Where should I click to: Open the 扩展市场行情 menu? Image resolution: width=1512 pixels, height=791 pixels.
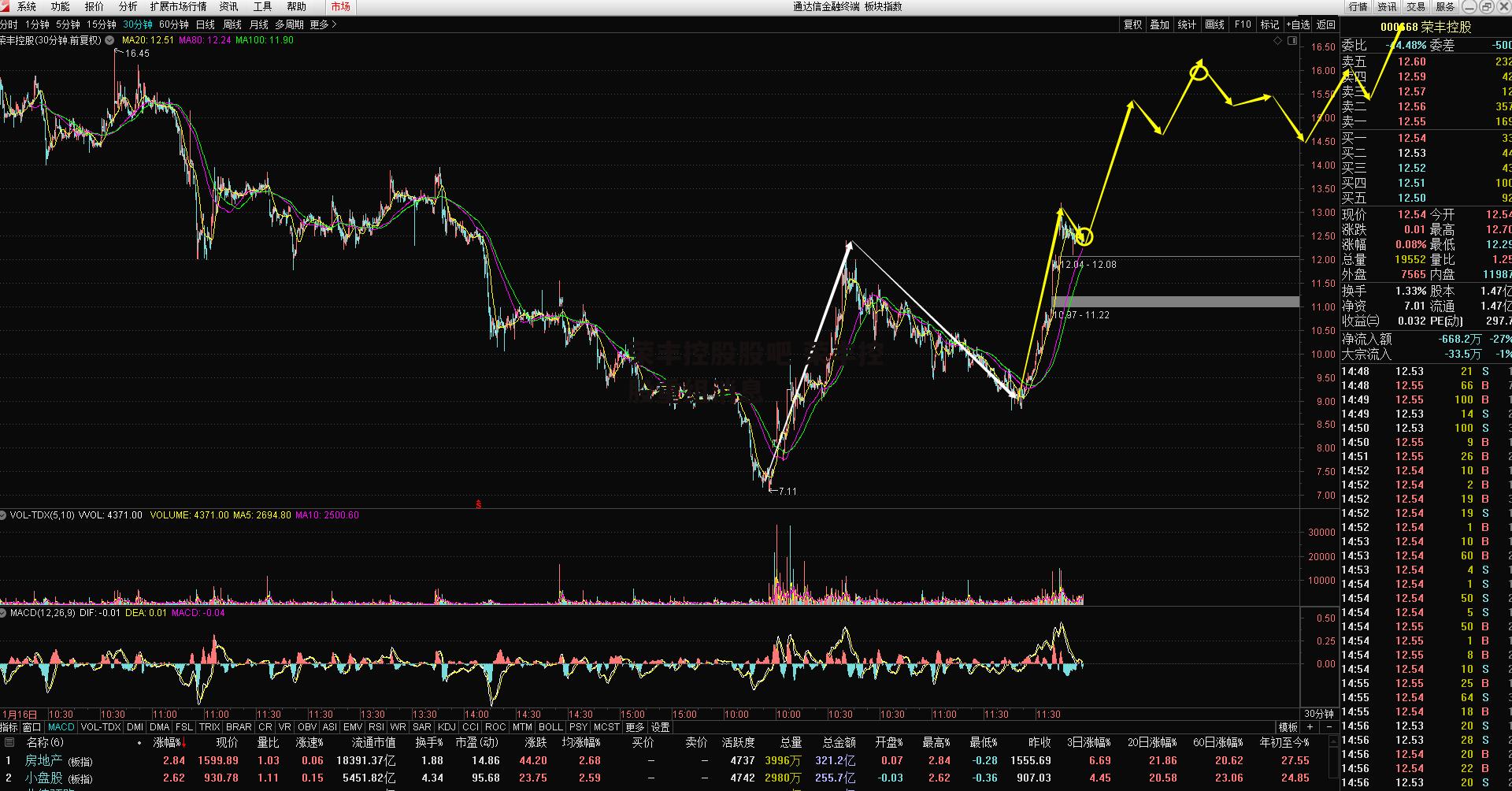click(178, 6)
